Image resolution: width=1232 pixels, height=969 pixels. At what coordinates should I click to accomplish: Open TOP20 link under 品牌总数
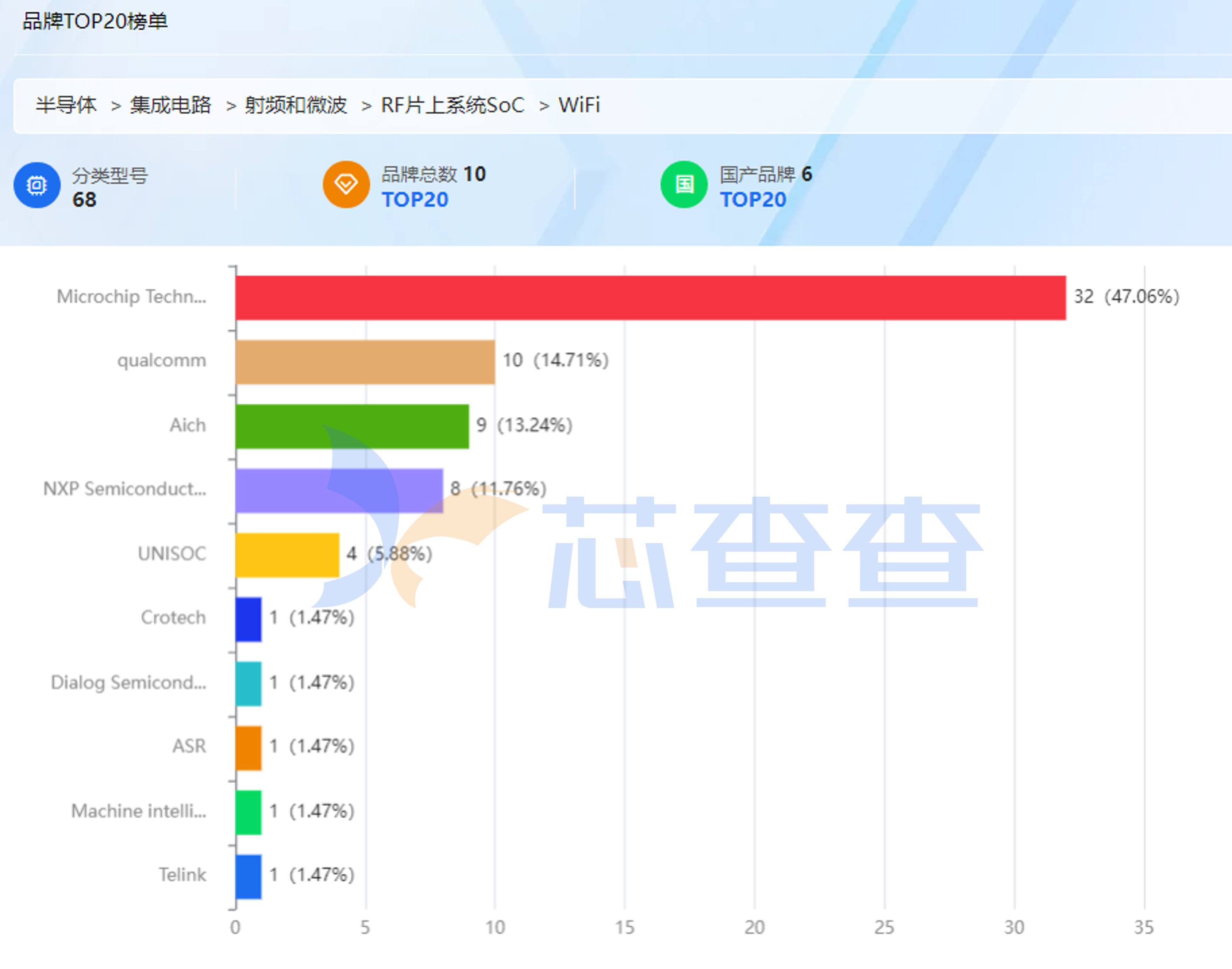[x=415, y=200]
